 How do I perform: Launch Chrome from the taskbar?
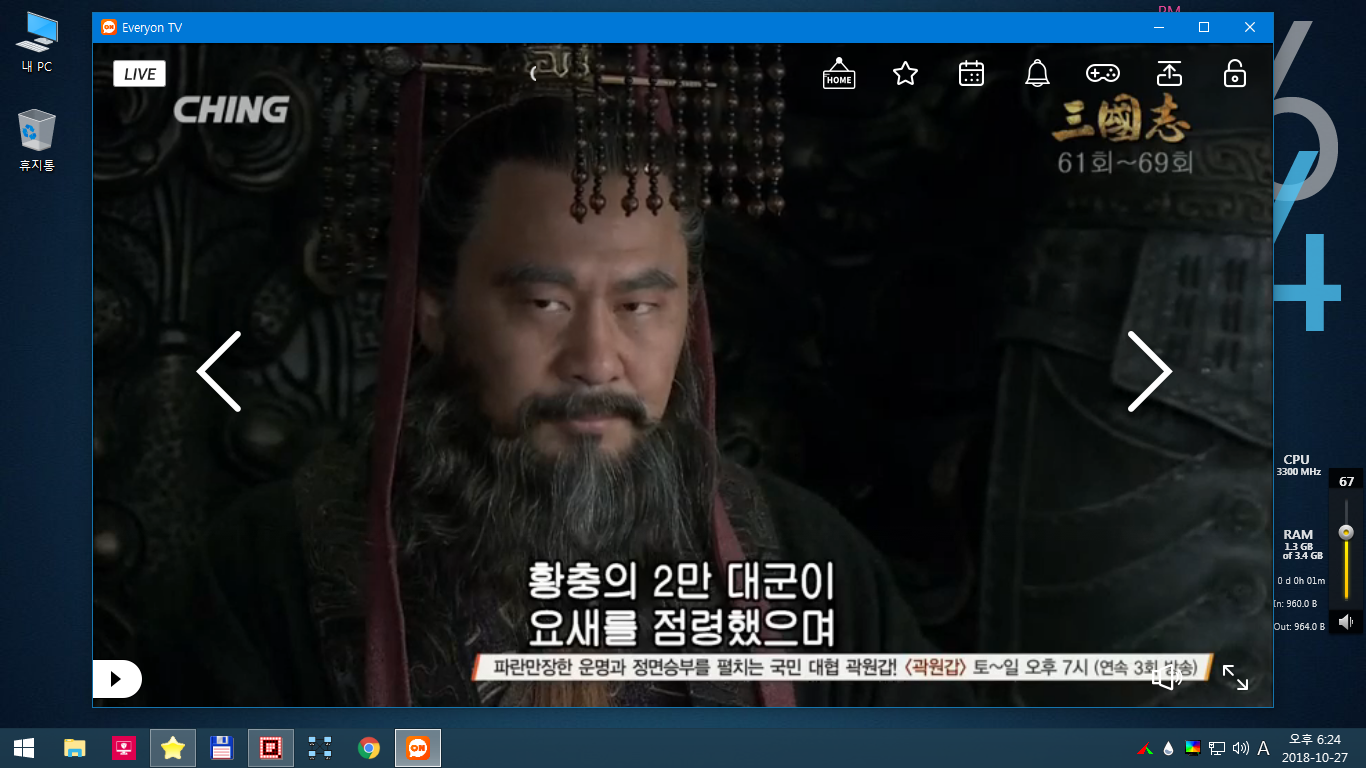[x=369, y=748]
